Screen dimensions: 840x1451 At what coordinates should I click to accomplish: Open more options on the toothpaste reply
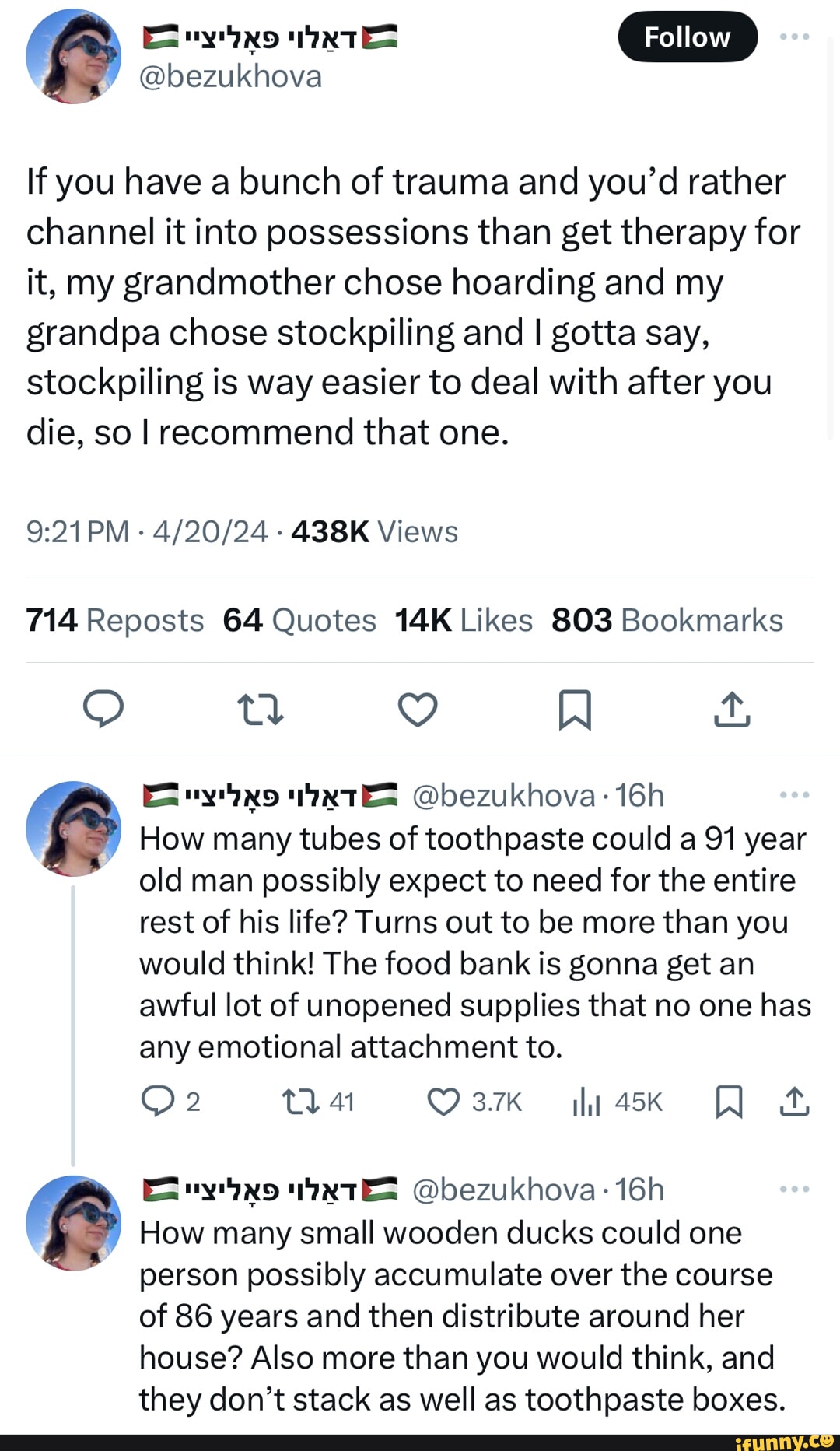pos(794,795)
